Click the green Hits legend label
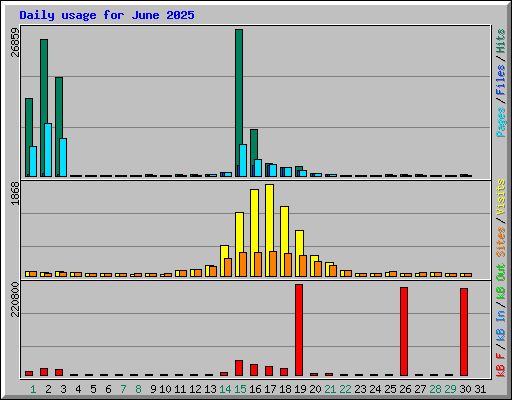Viewport: 512px width, 400px height. [501, 41]
